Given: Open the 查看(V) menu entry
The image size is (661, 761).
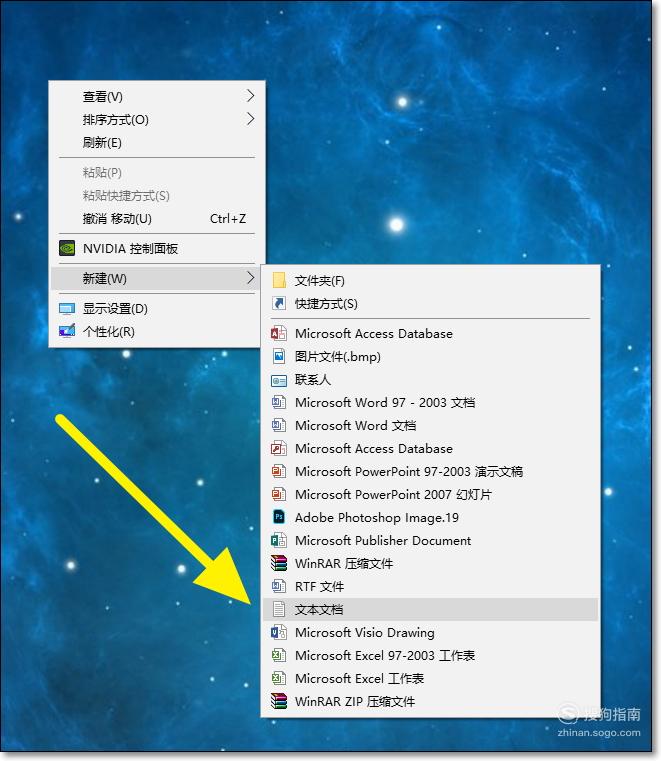Looking at the screenshot, I should click(157, 96).
